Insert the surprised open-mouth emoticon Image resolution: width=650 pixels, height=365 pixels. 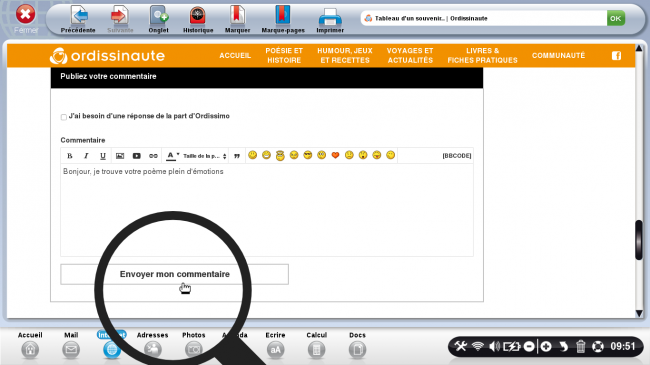coord(363,155)
